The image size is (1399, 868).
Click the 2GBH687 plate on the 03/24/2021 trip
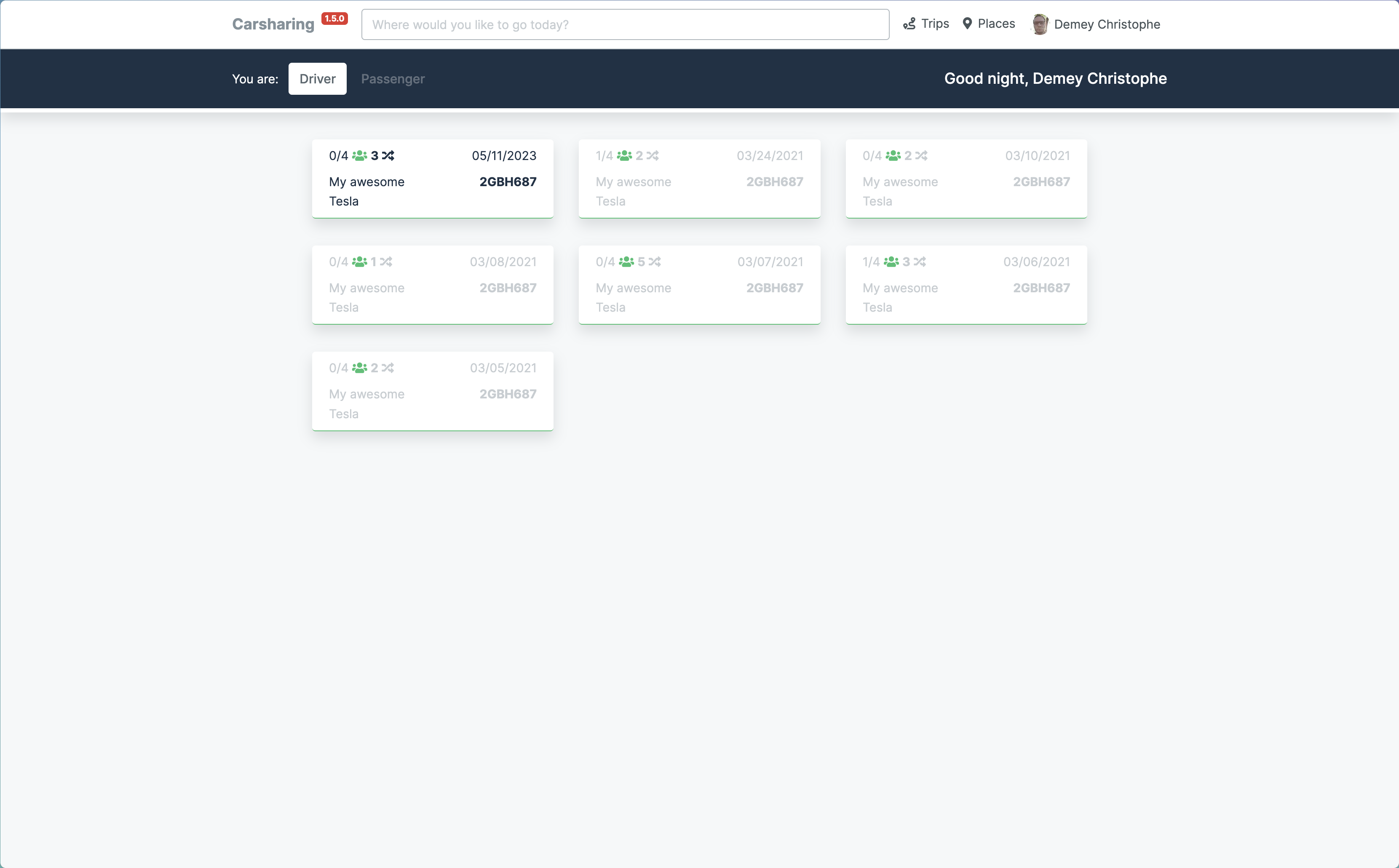click(774, 182)
